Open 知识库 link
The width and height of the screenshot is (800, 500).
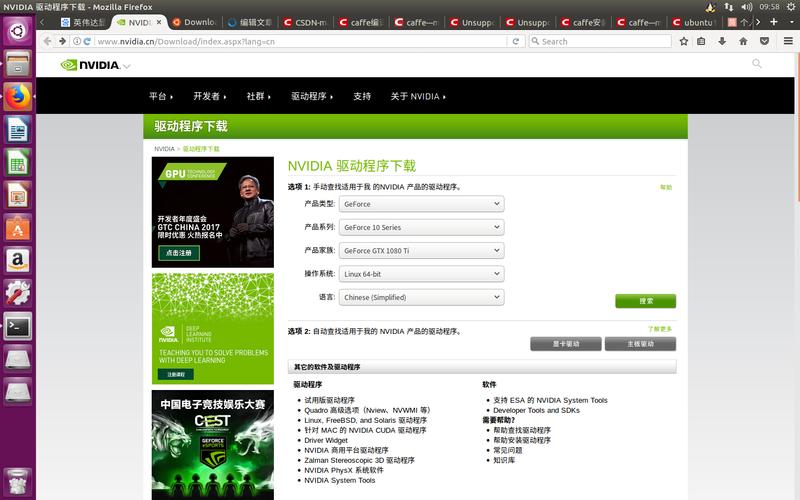click(x=504, y=460)
